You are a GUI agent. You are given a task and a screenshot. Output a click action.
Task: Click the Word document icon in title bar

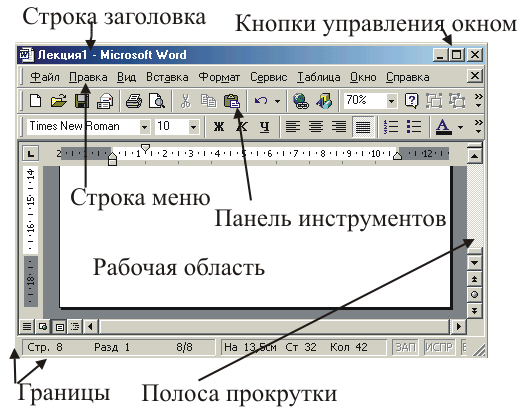[27, 54]
